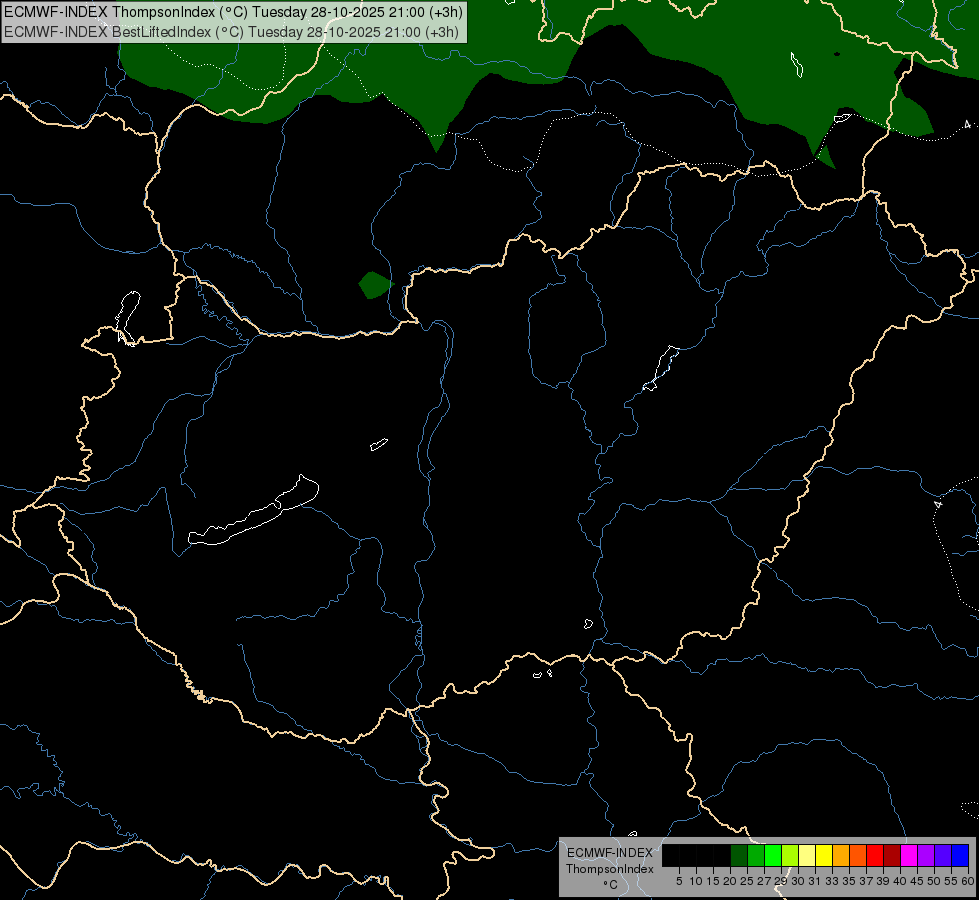This screenshot has height=900, width=979.
Task: Select the magenta 40–45 legend swatch
Action: pos(909,855)
